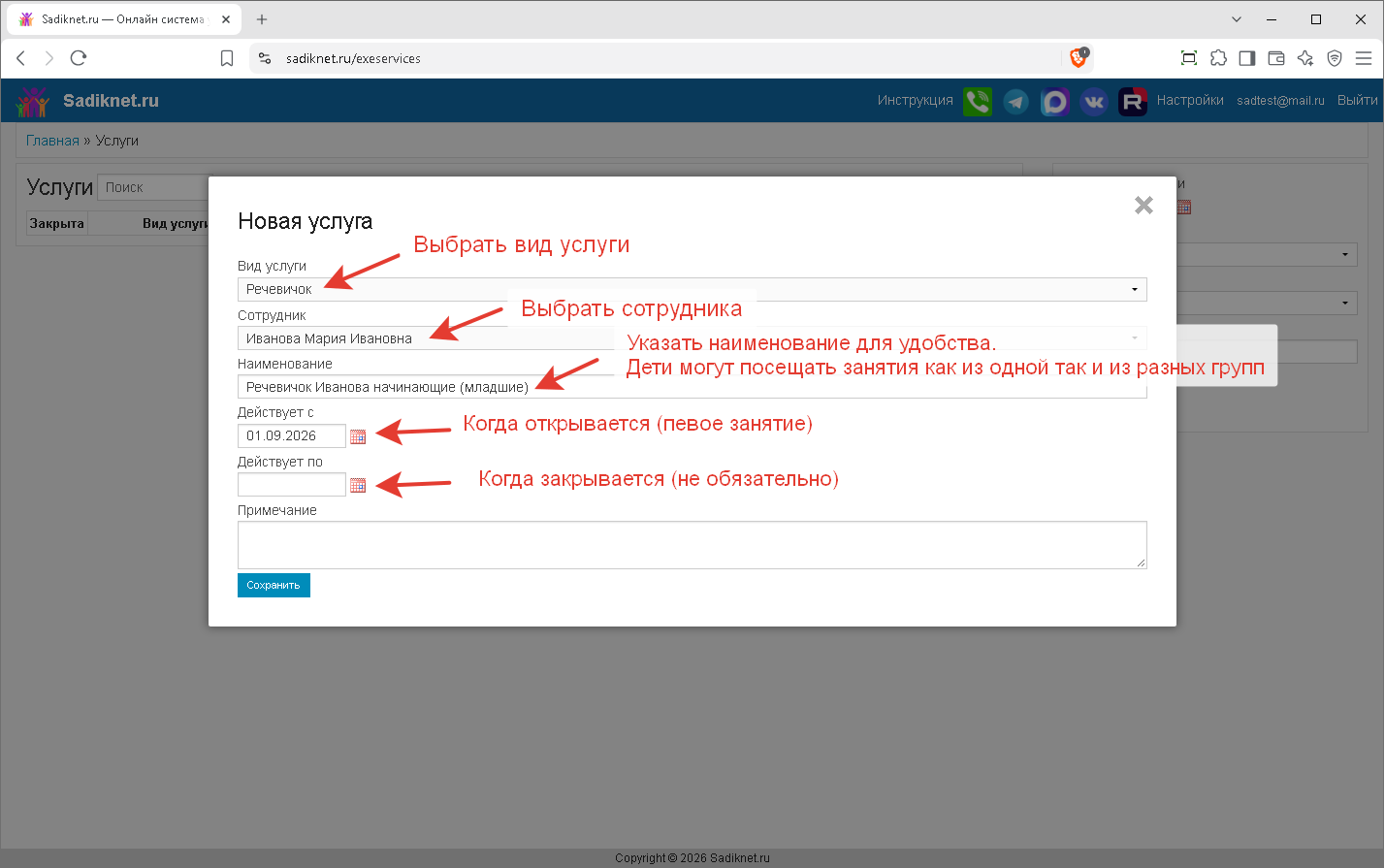This screenshot has width=1385, height=868.
Task: Open the browser tab search chevron
Action: [x=1237, y=19]
